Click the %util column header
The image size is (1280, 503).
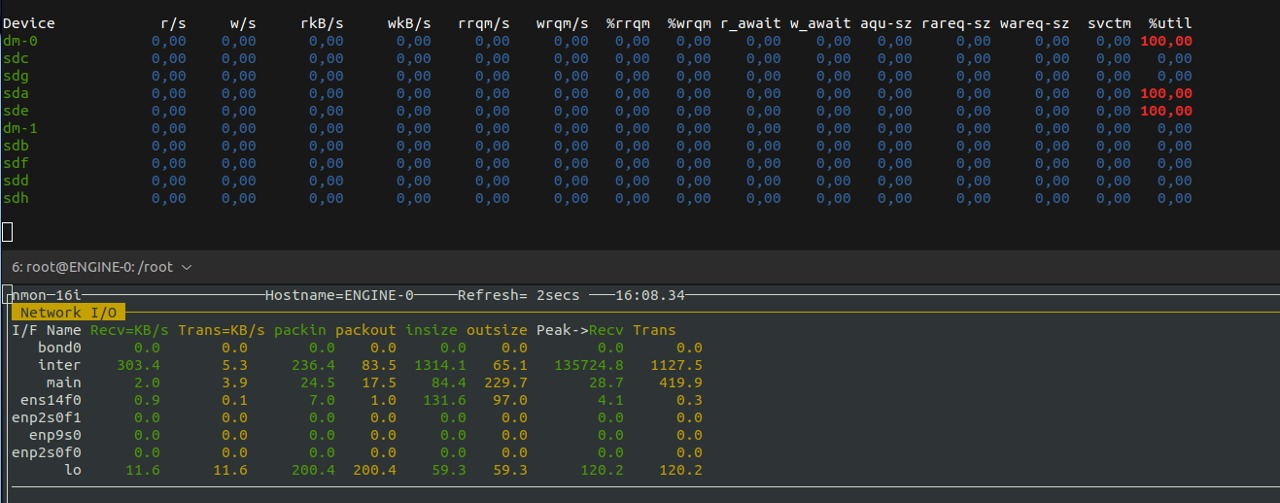point(1170,23)
